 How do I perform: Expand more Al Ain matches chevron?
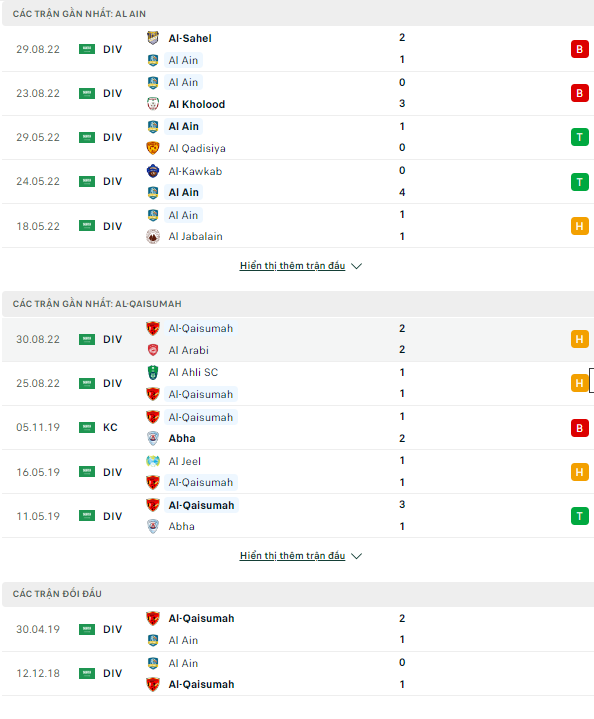[x=356, y=266]
